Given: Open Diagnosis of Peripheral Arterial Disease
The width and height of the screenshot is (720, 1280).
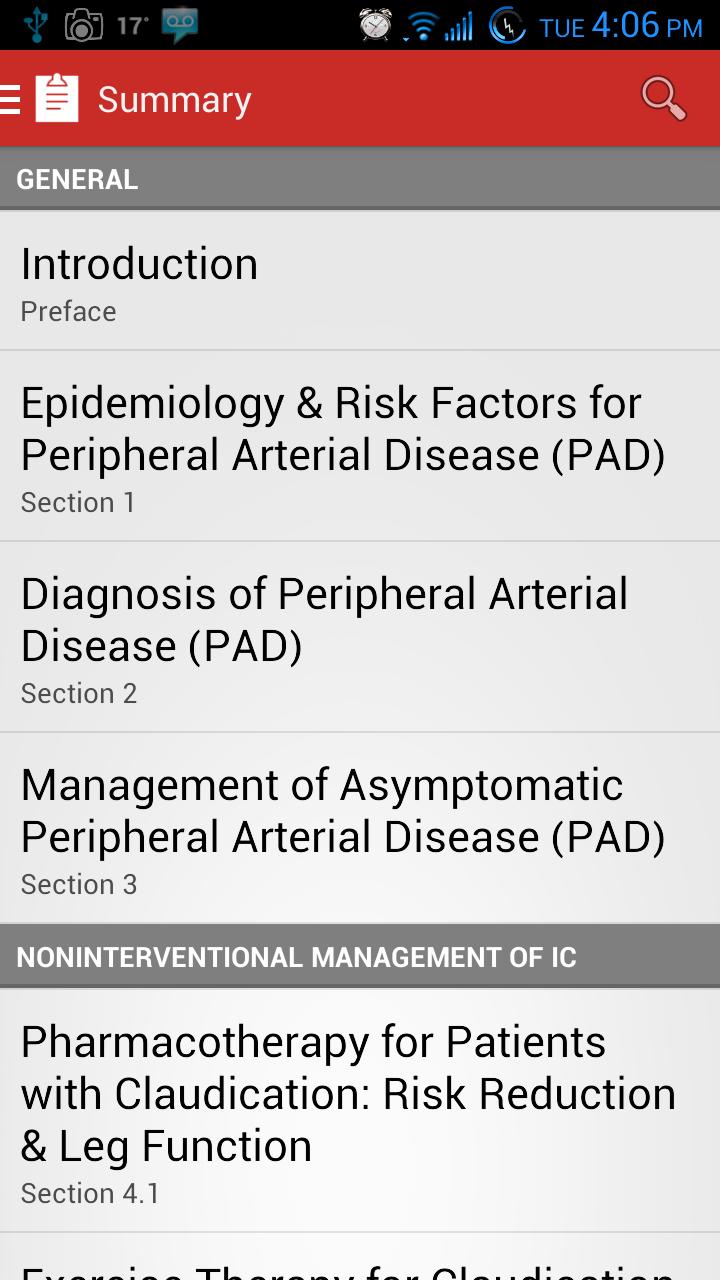Looking at the screenshot, I should (x=360, y=637).
